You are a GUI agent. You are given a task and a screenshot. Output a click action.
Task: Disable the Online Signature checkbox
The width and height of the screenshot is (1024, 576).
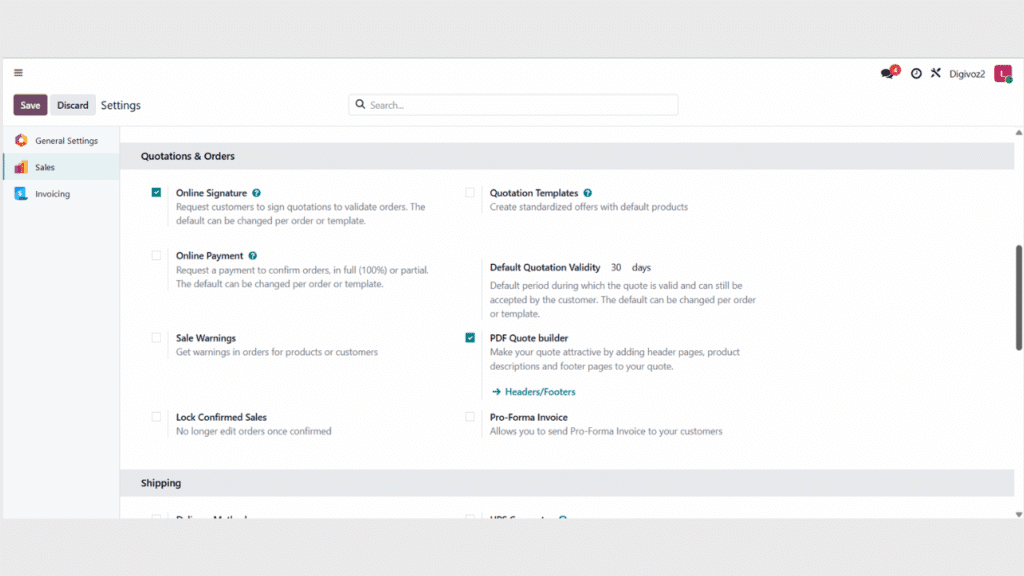[x=156, y=193]
